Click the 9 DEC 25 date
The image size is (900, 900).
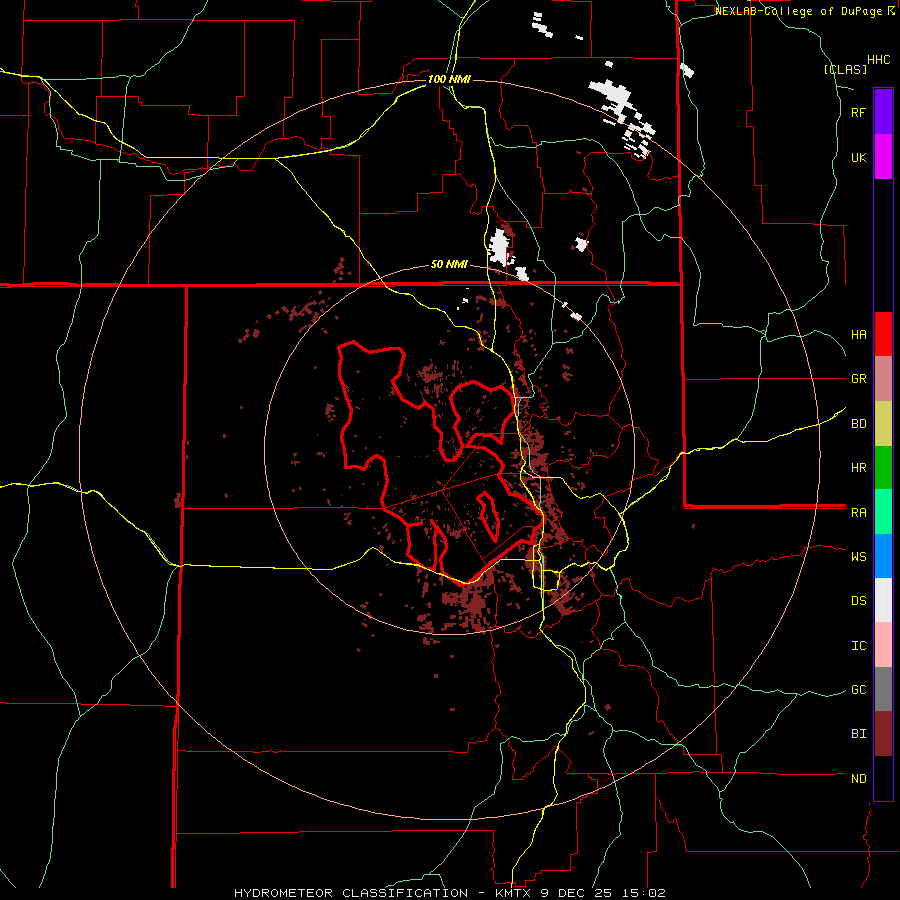tap(576, 893)
